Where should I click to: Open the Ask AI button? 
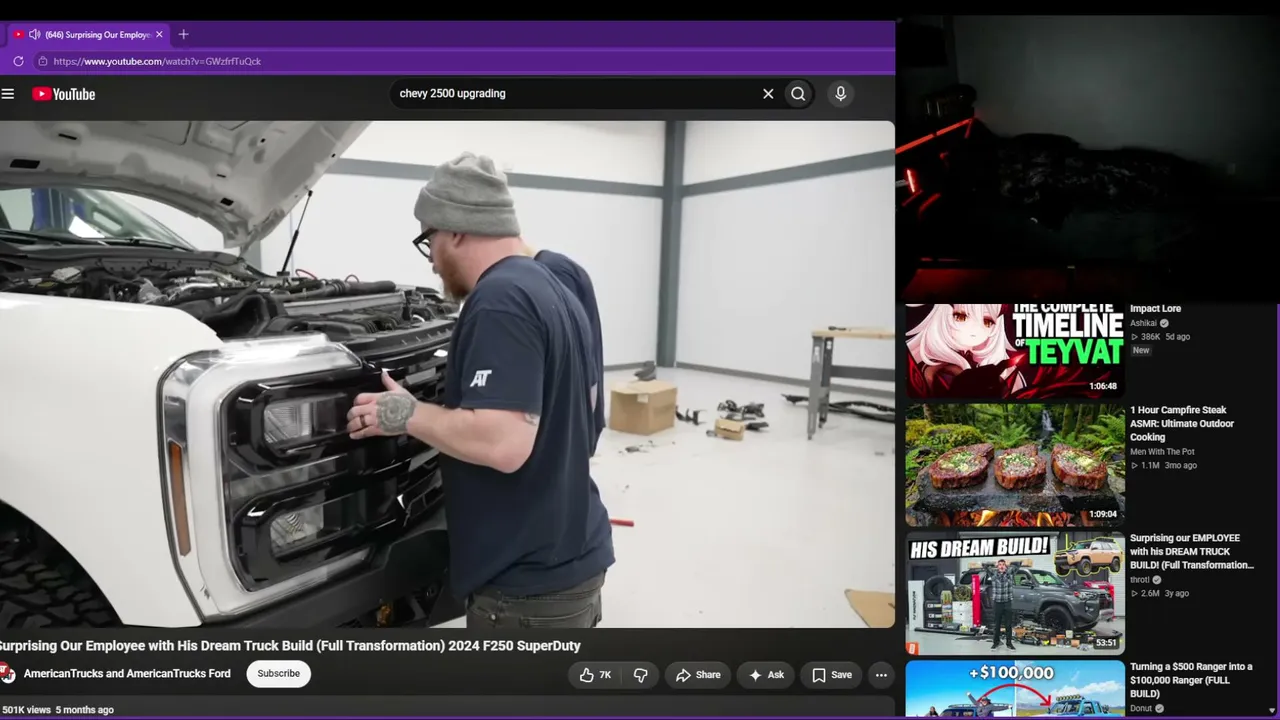pos(766,675)
